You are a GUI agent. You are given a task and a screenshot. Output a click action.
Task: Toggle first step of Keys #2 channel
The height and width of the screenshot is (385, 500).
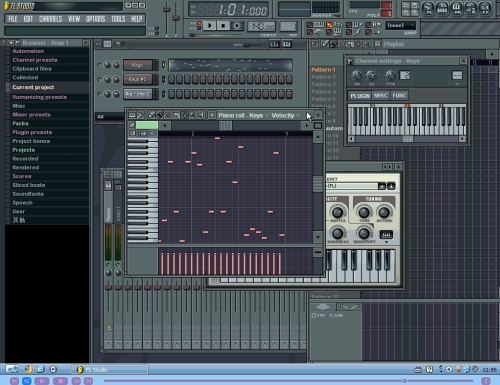(x=172, y=79)
